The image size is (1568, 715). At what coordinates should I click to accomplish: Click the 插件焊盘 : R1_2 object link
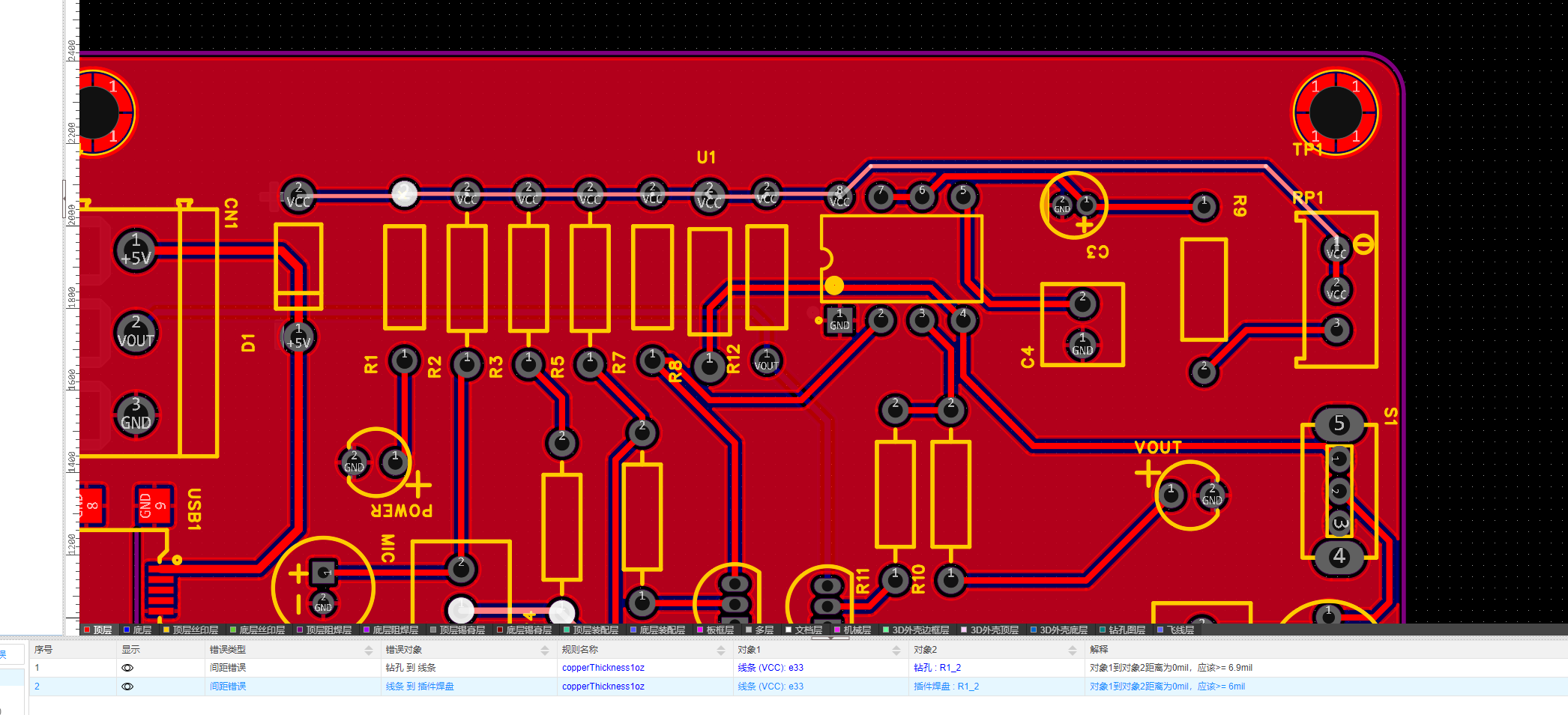(x=946, y=687)
